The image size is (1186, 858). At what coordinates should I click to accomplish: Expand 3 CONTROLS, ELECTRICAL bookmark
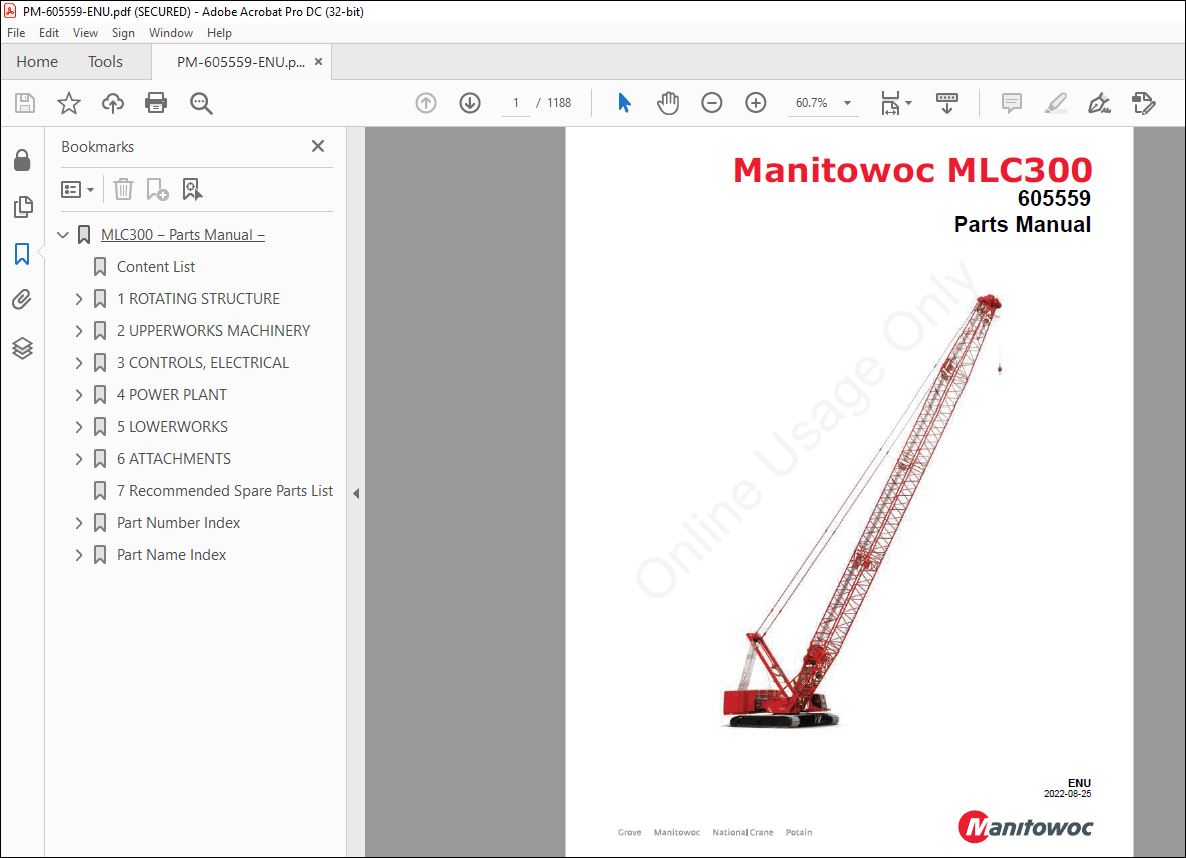79,363
